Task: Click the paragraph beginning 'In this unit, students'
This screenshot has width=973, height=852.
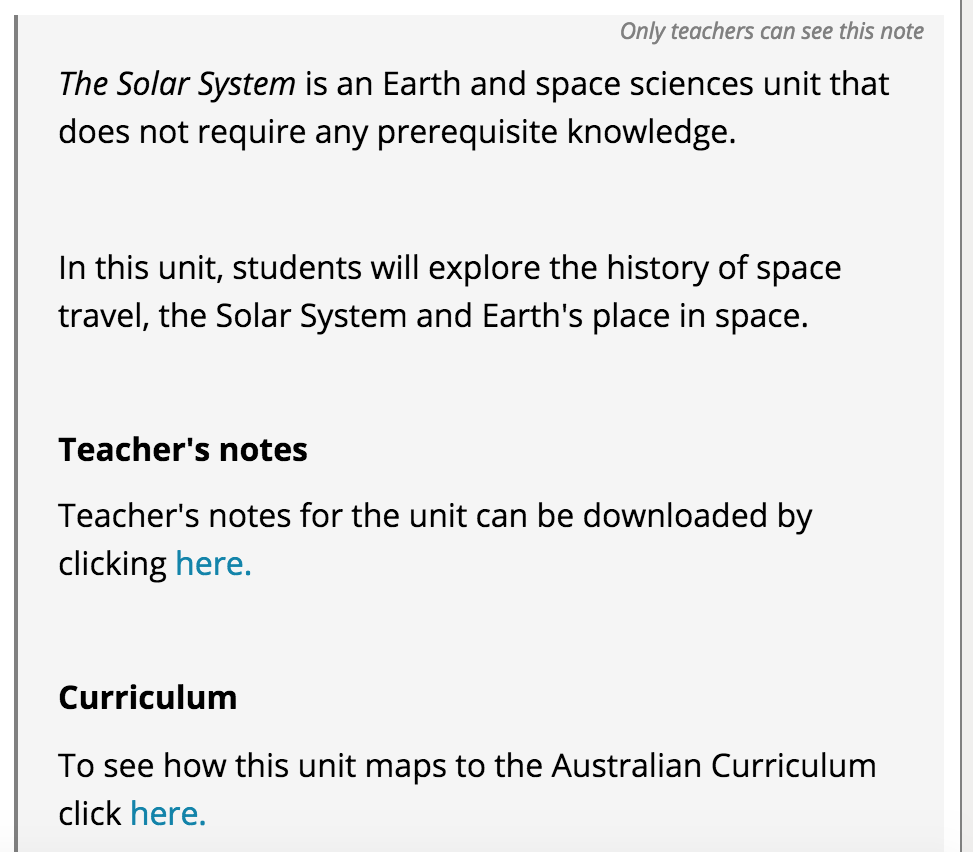Action: [x=450, y=292]
